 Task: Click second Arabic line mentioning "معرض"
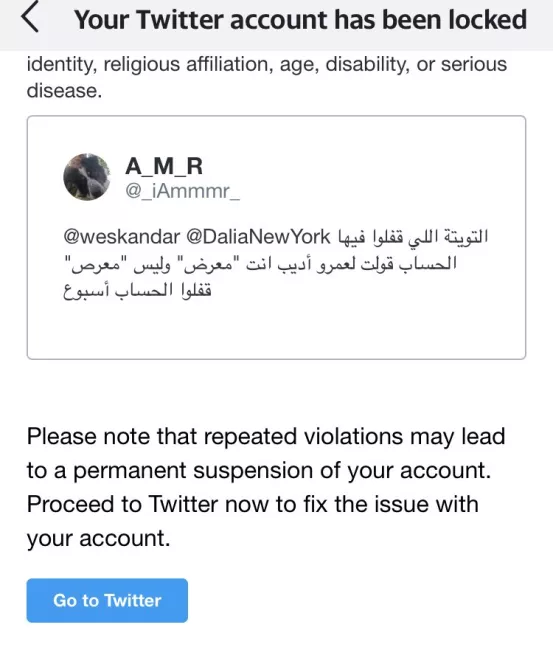(261, 264)
